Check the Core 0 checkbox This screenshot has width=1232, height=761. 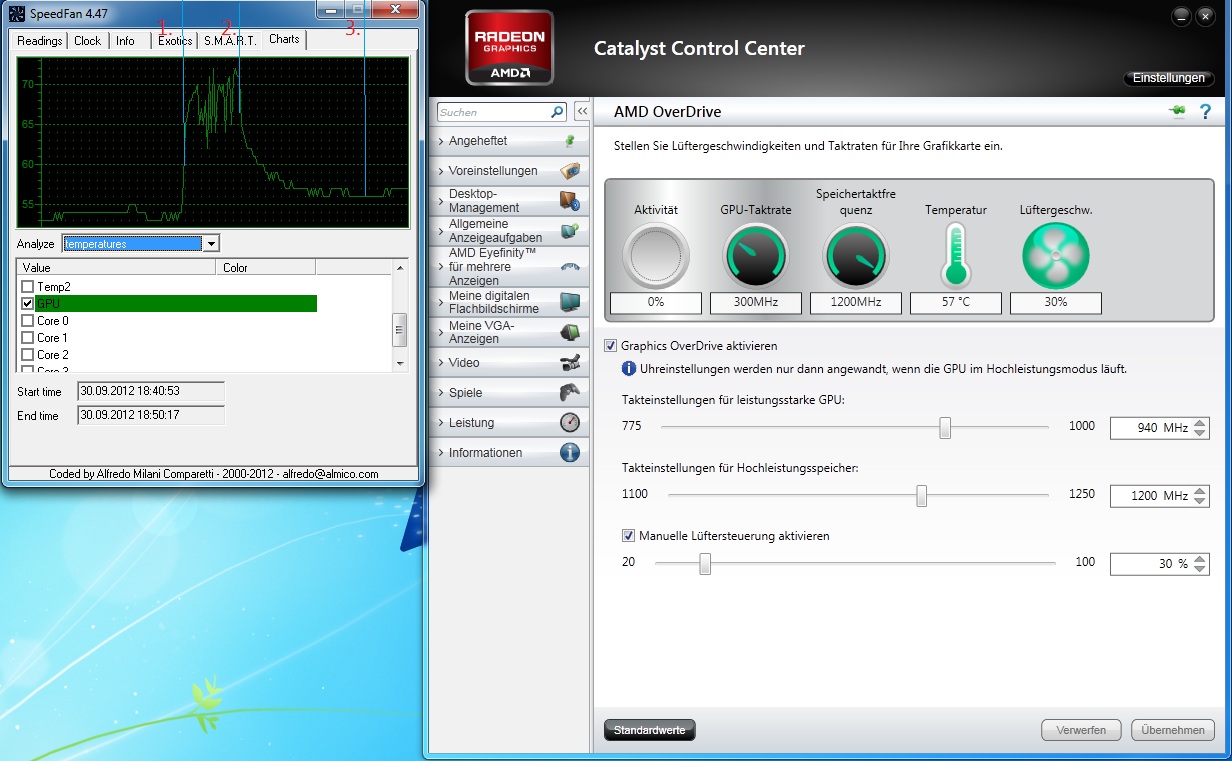[28, 321]
